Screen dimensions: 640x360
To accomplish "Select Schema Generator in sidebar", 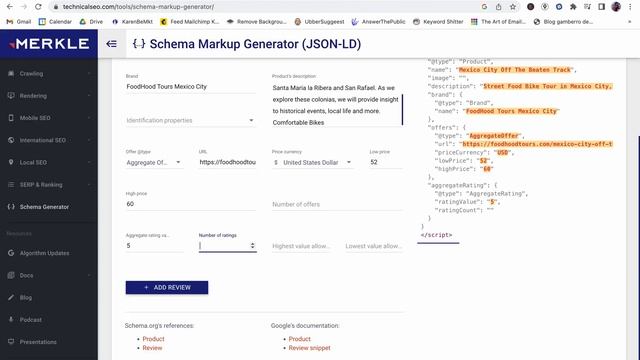I will coord(44,207).
